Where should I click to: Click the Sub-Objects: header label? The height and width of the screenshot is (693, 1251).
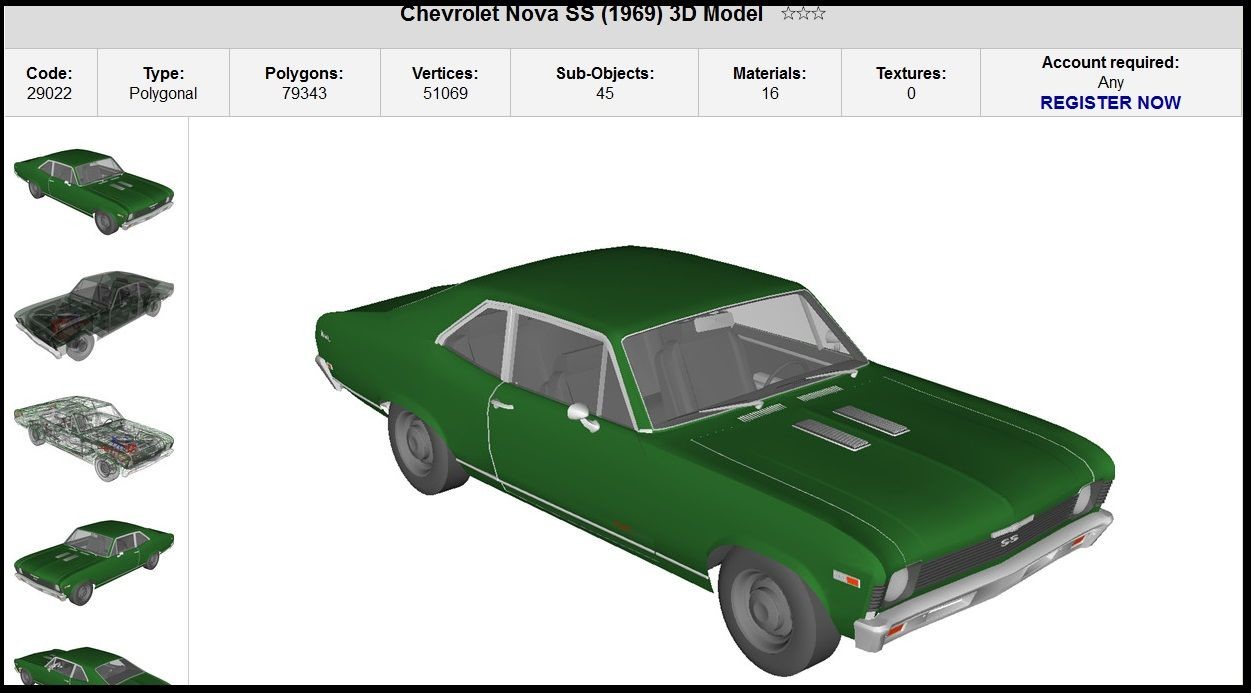tap(605, 73)
